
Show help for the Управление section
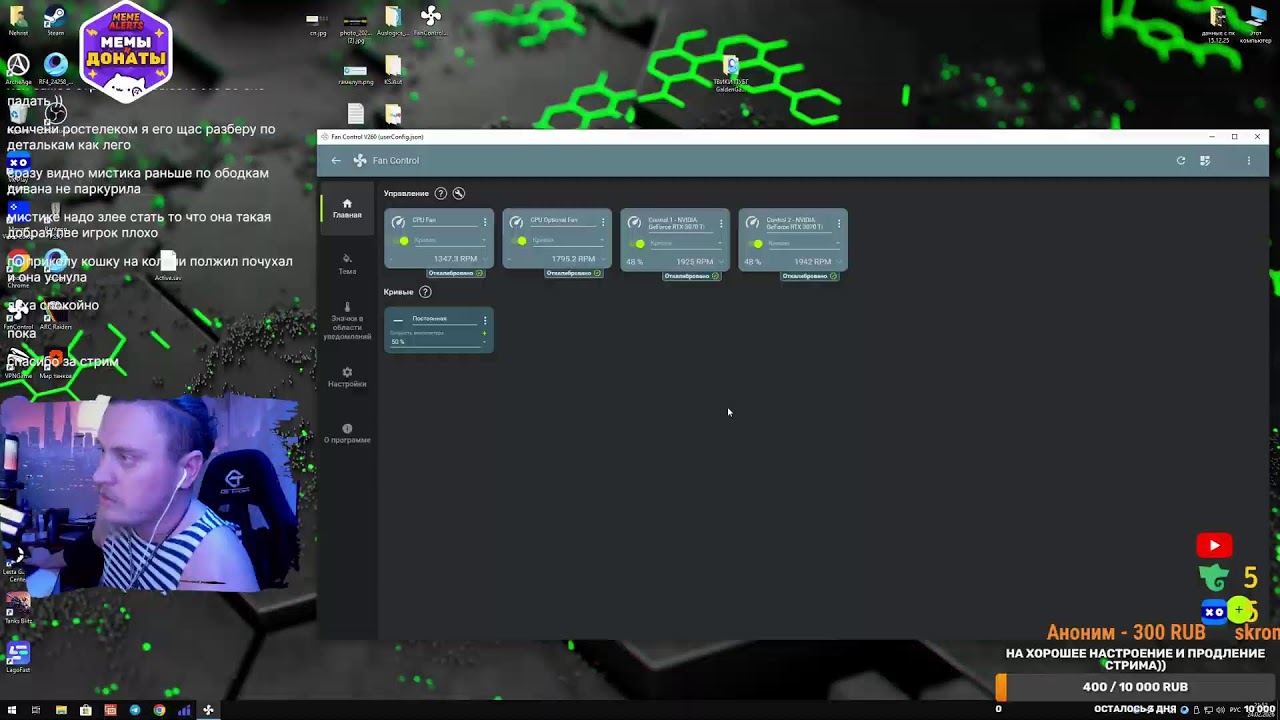(x=440, y=193)
